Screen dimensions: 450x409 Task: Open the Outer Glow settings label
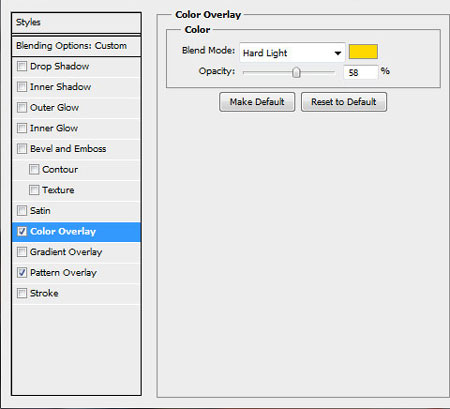pyautogui.click(x=54, y=108)
